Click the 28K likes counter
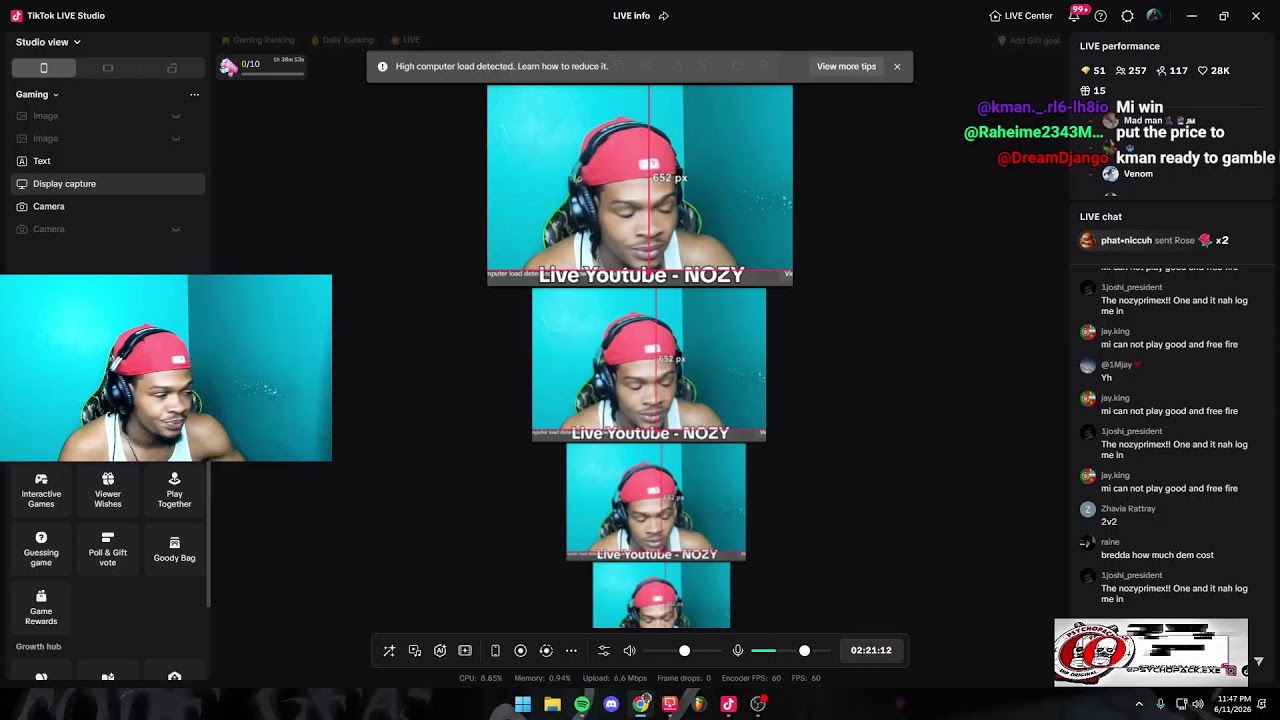 click(1214, 71)
